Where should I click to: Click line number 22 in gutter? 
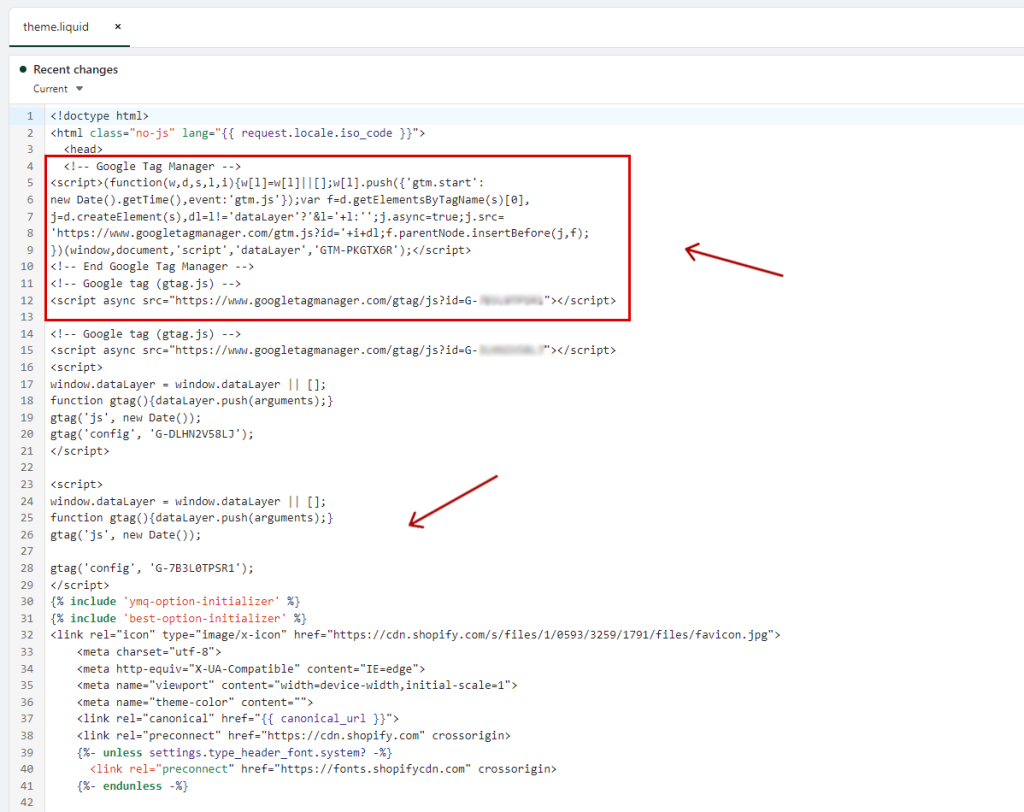tap(30, 468)
